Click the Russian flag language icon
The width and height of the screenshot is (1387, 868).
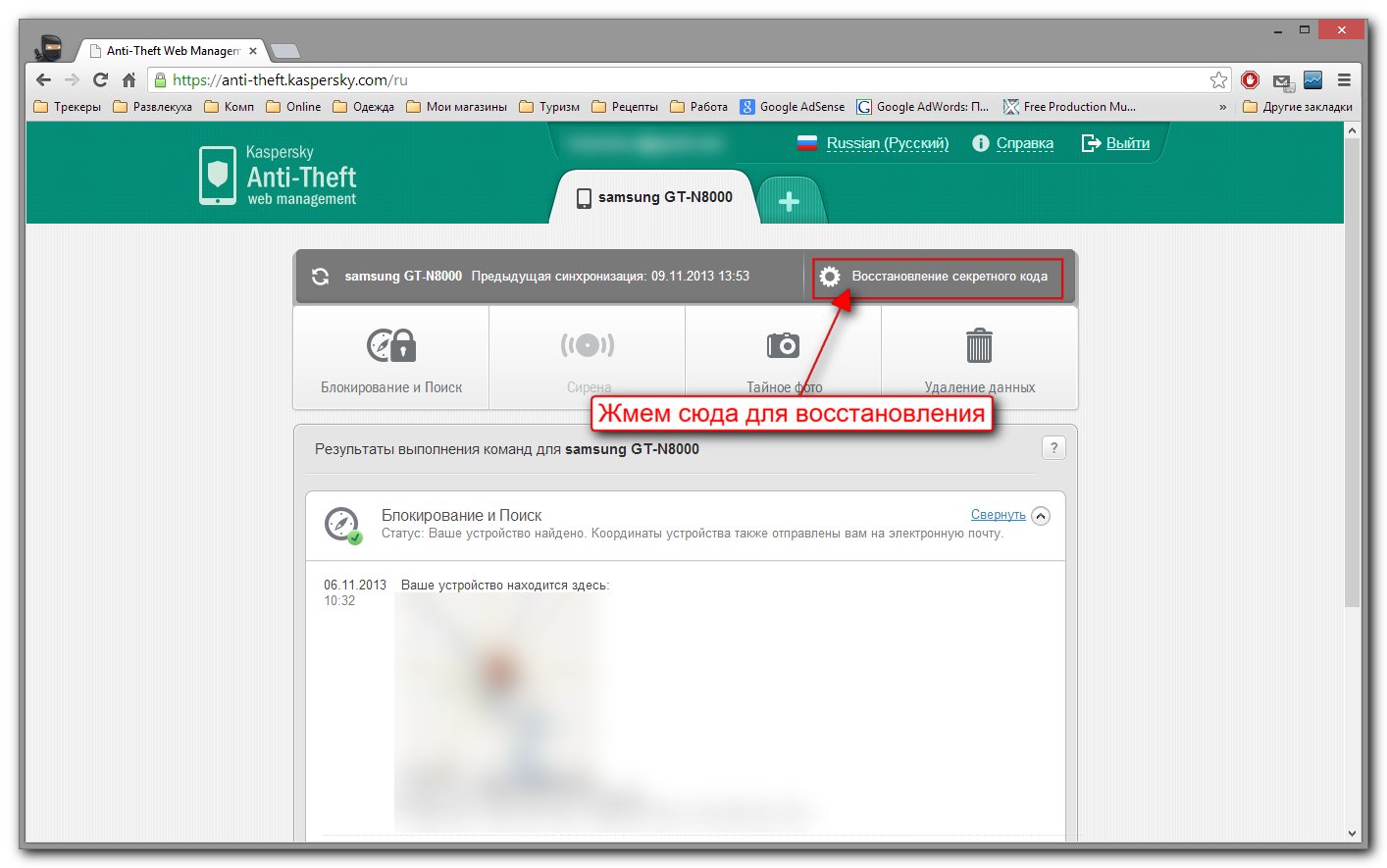(x=807, y=143)
